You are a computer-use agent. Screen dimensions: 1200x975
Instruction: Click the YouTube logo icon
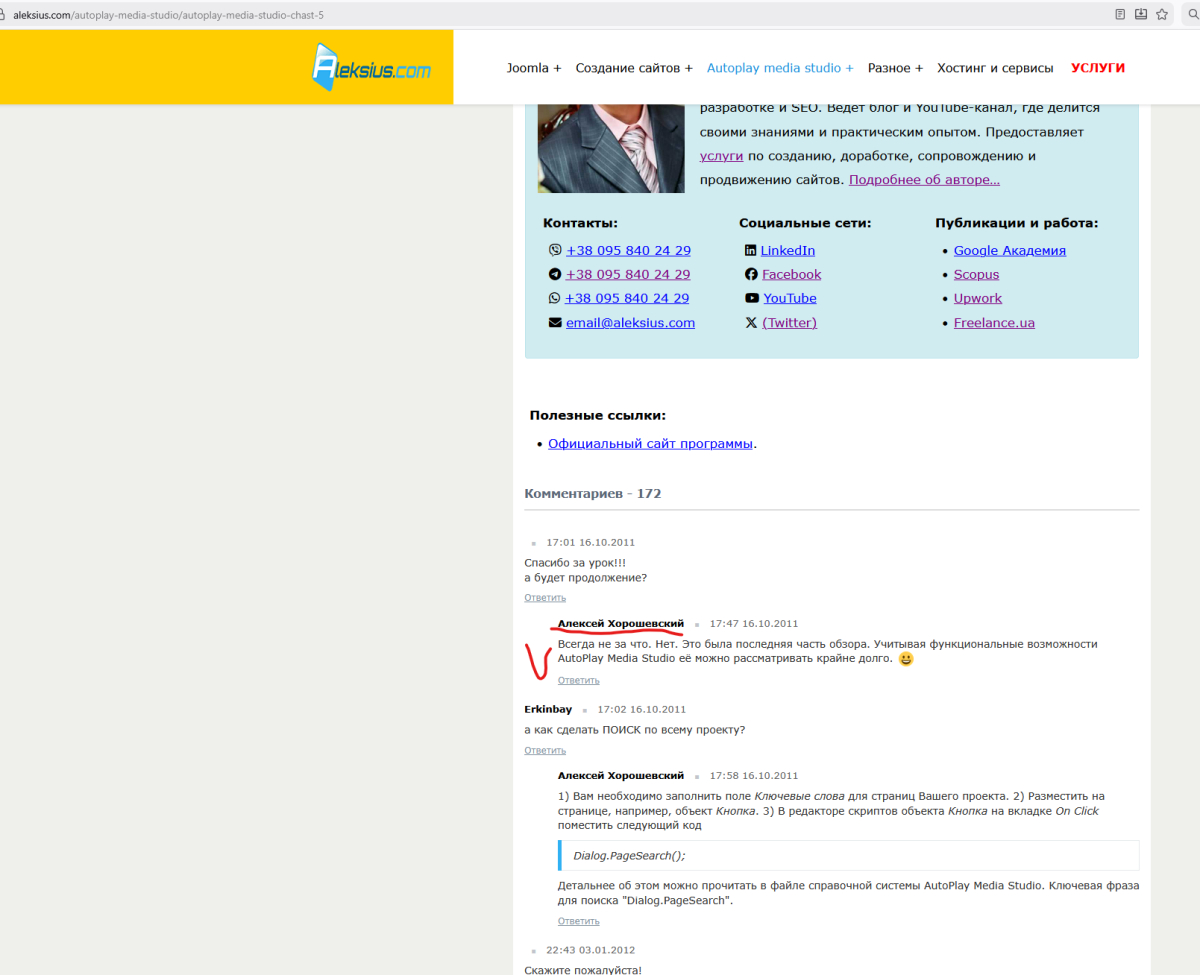(752, 299)
